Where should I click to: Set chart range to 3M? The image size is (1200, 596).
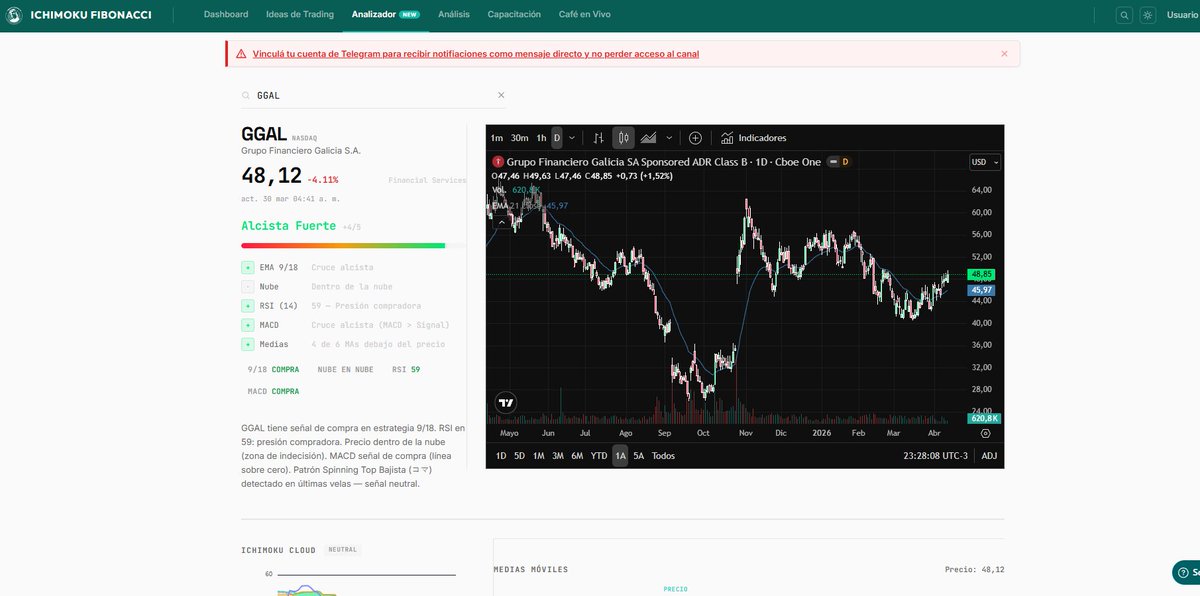558,456
